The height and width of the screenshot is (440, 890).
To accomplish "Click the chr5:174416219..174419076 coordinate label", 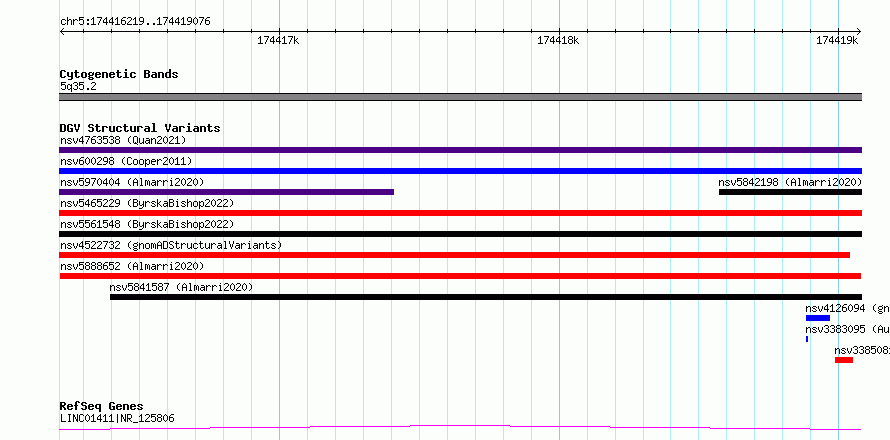I will coord(135,21).
